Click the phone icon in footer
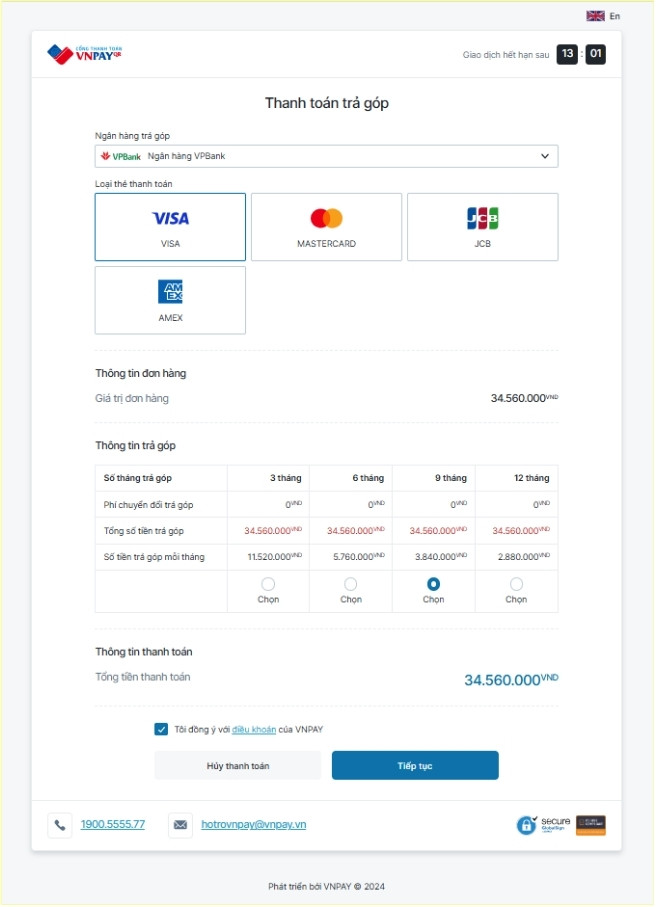 point(60,825)
